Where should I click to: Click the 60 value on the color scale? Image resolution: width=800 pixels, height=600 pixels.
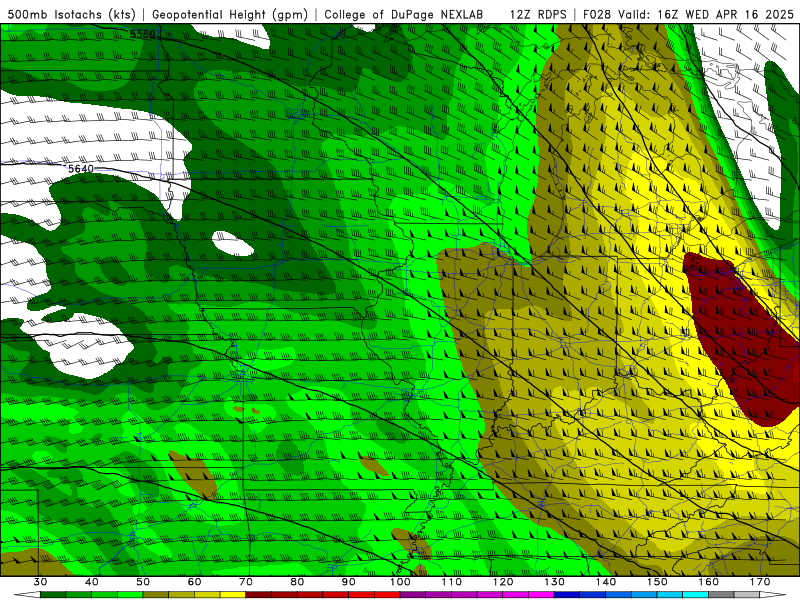tap(194, 582)
